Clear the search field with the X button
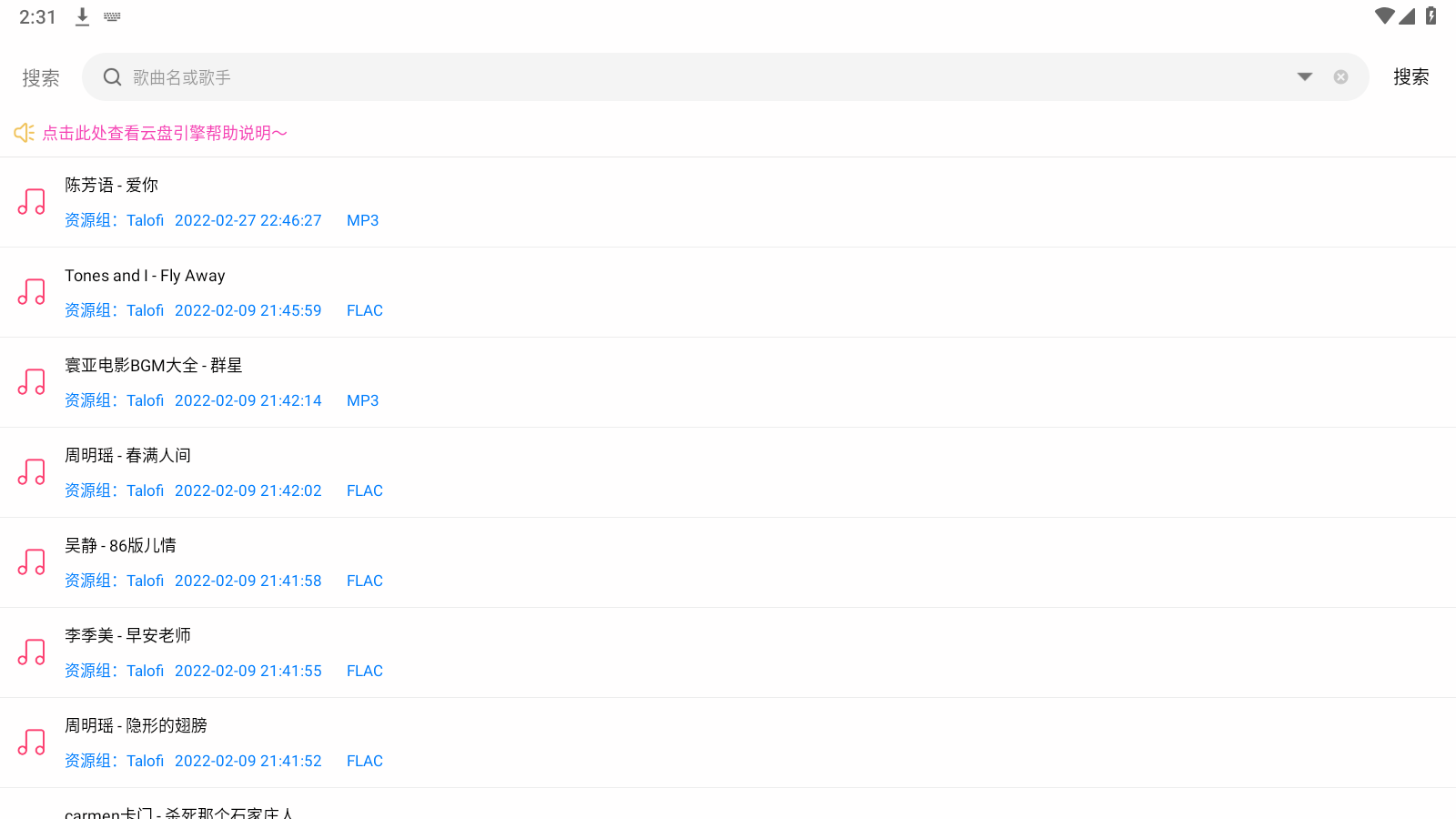The image size is (1456, 819). 1340,77
